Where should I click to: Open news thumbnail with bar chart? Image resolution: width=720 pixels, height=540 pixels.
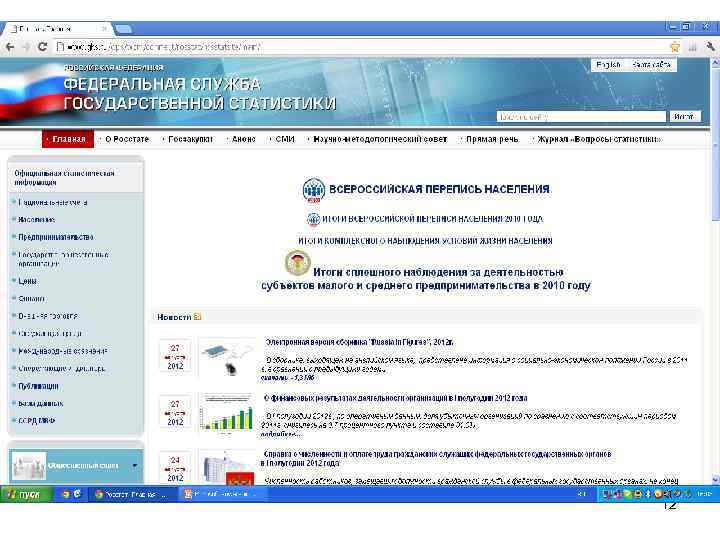tap(227, 413)
